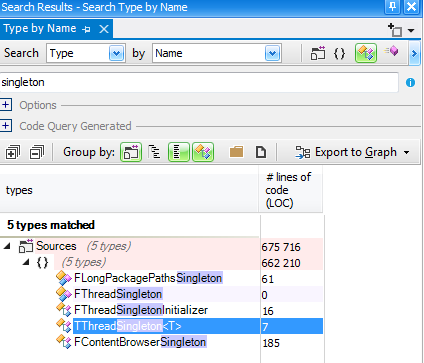
Task: Sort by types column header
Action: tap(129, 190)
